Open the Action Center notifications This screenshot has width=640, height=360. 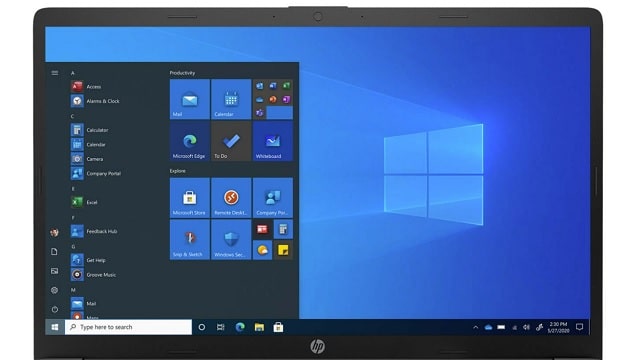580,327
